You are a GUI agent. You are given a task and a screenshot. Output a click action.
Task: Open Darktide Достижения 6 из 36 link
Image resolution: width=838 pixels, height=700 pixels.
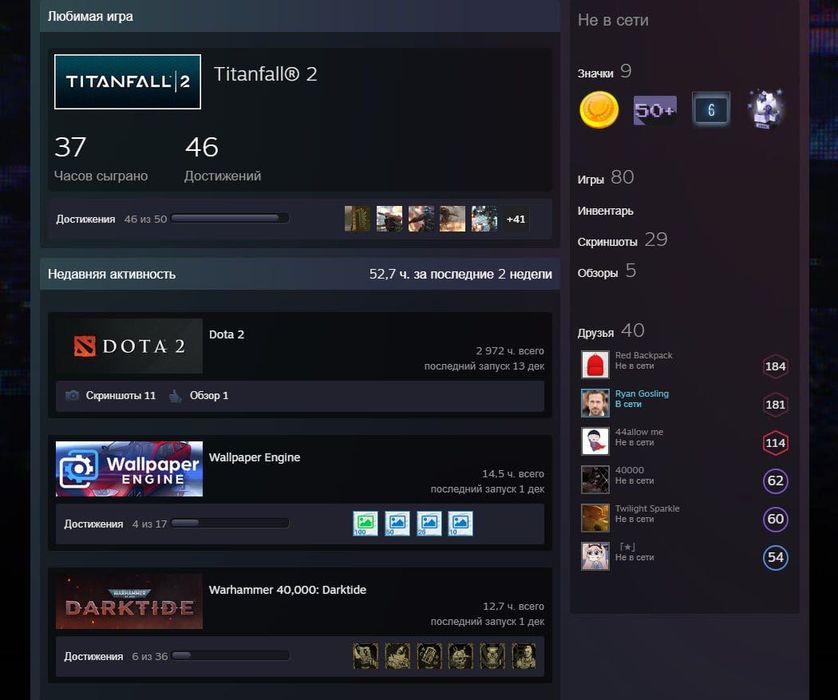(x=116, y=657)
